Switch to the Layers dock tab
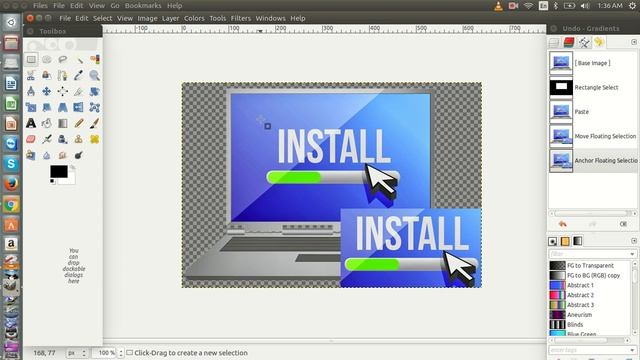The image size is (640, 360). click(x=554, y=42)
